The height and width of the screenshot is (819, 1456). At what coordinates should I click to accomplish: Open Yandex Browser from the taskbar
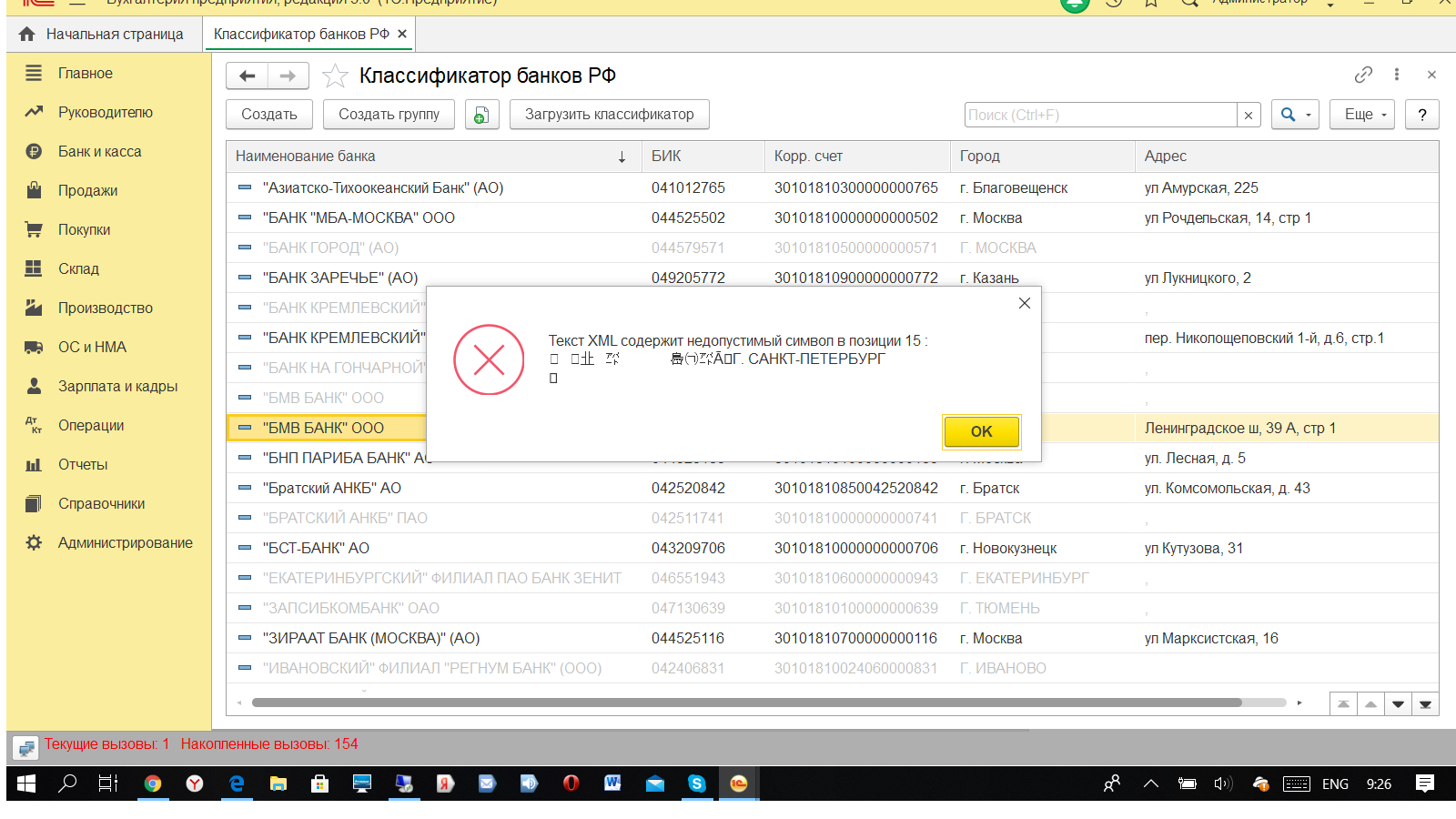(x=195, y=784)
